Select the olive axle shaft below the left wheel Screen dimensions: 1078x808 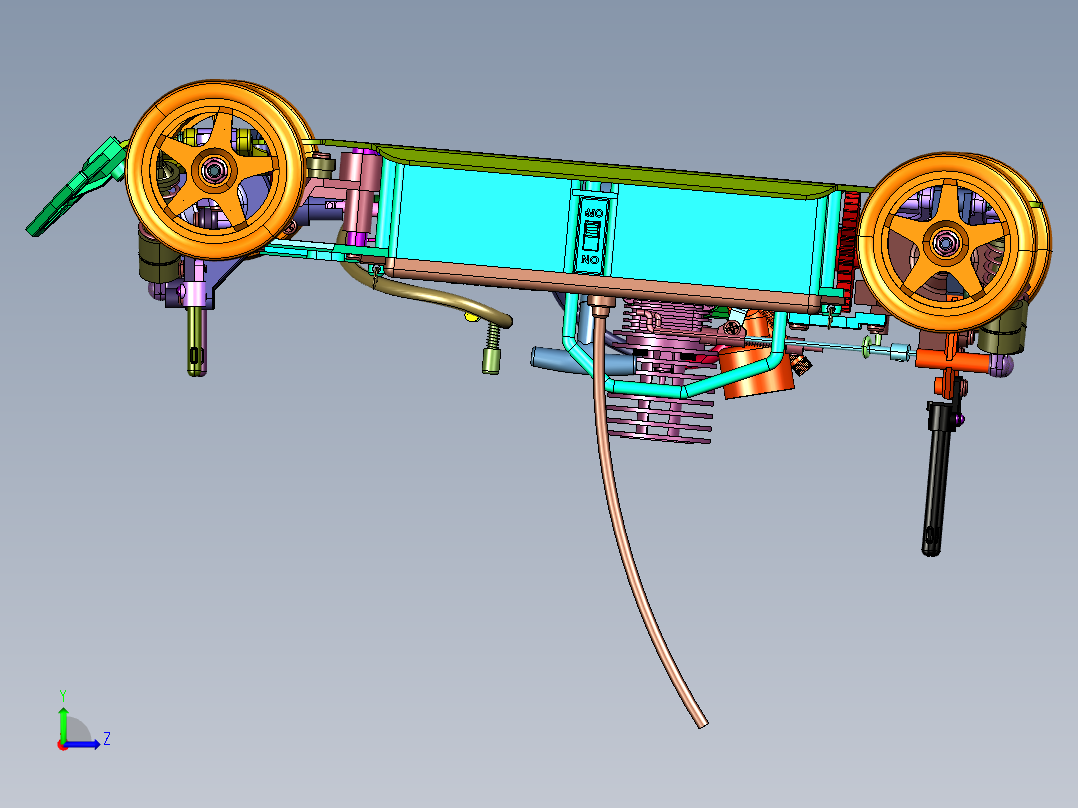click(x=197, y=340)
